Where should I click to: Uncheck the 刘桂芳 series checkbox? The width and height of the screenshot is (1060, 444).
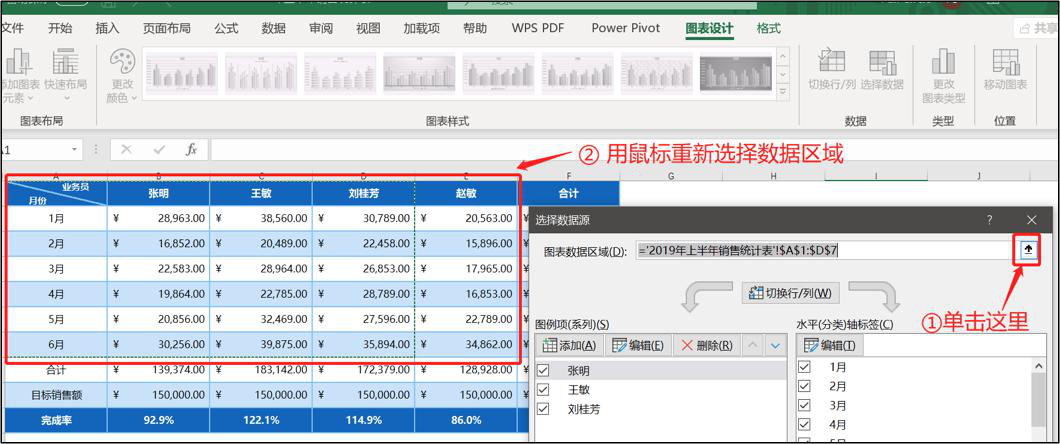[x=543, y=409]
